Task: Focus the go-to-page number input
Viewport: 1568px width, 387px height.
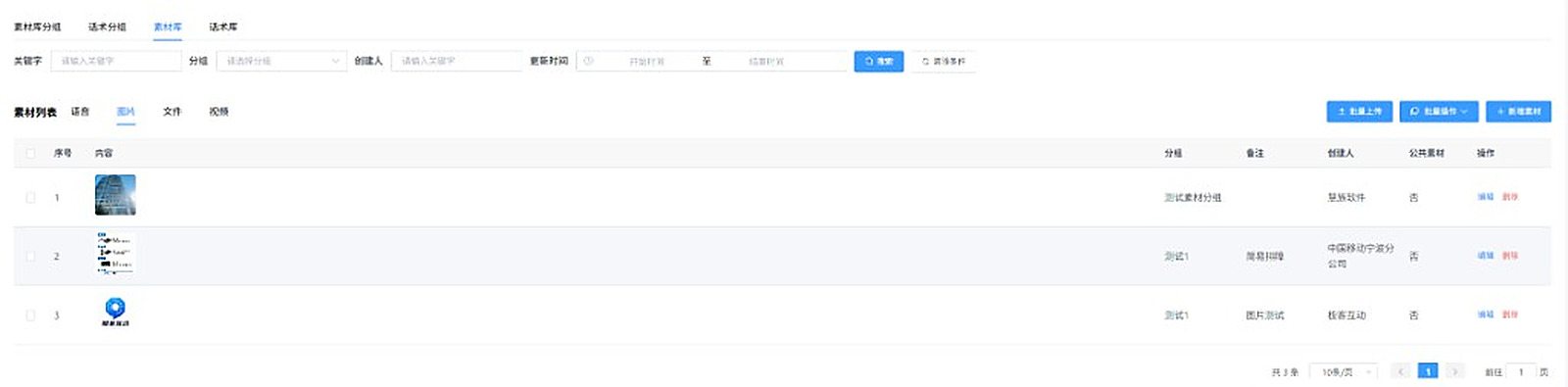Action: (1521, 372)
